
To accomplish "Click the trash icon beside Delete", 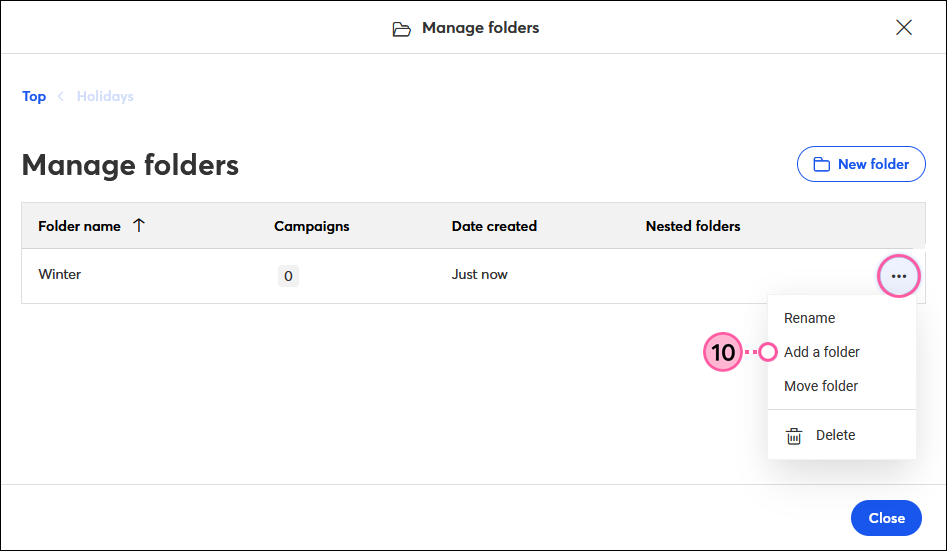I will coord(794,436).
